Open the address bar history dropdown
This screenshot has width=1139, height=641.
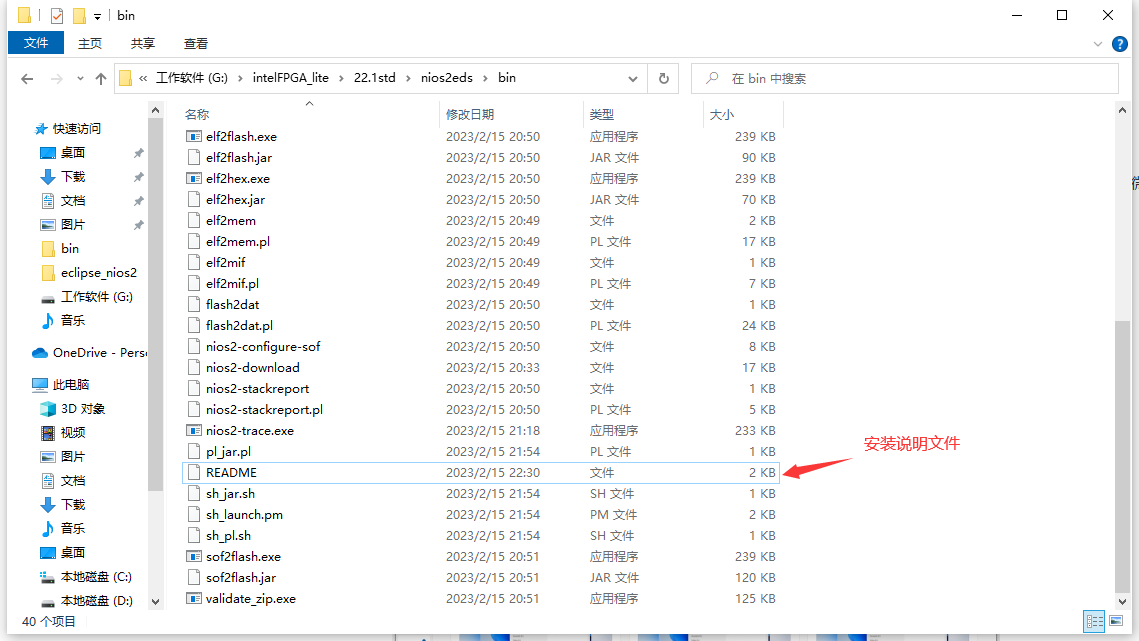pyautogui.click(x=633, y=78)
